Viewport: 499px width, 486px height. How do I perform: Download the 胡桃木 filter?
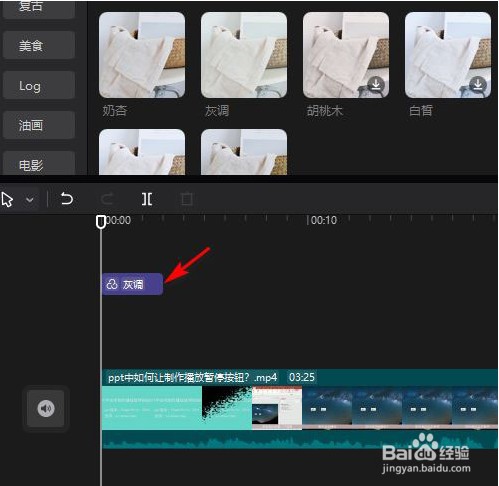376,85
